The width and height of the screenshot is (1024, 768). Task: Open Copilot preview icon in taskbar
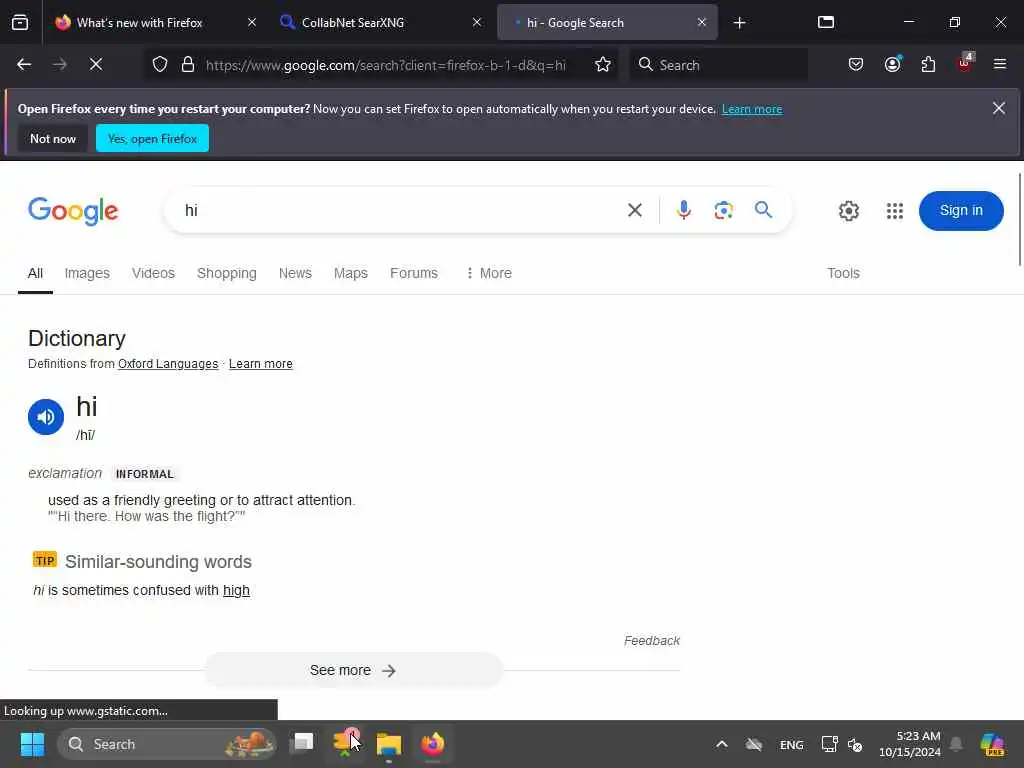[993, 744]
